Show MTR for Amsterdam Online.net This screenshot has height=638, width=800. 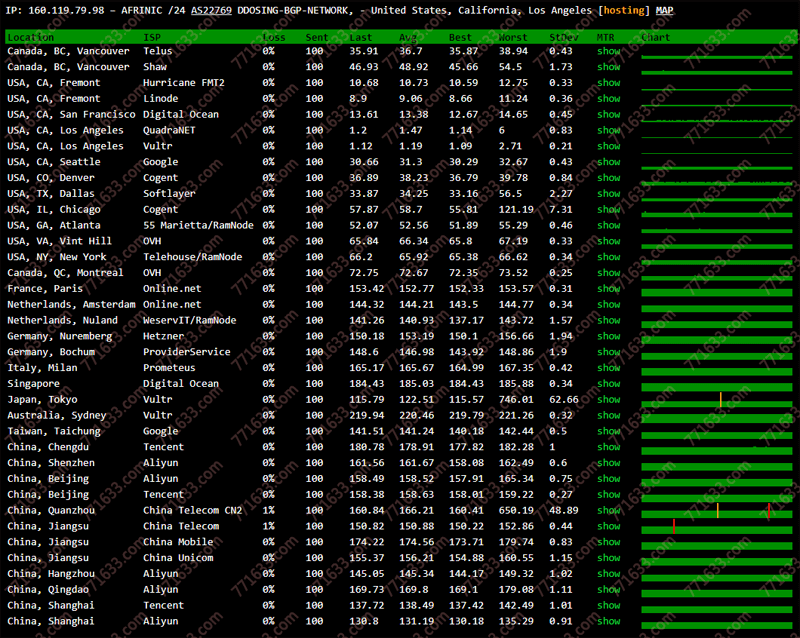[609, 304]
